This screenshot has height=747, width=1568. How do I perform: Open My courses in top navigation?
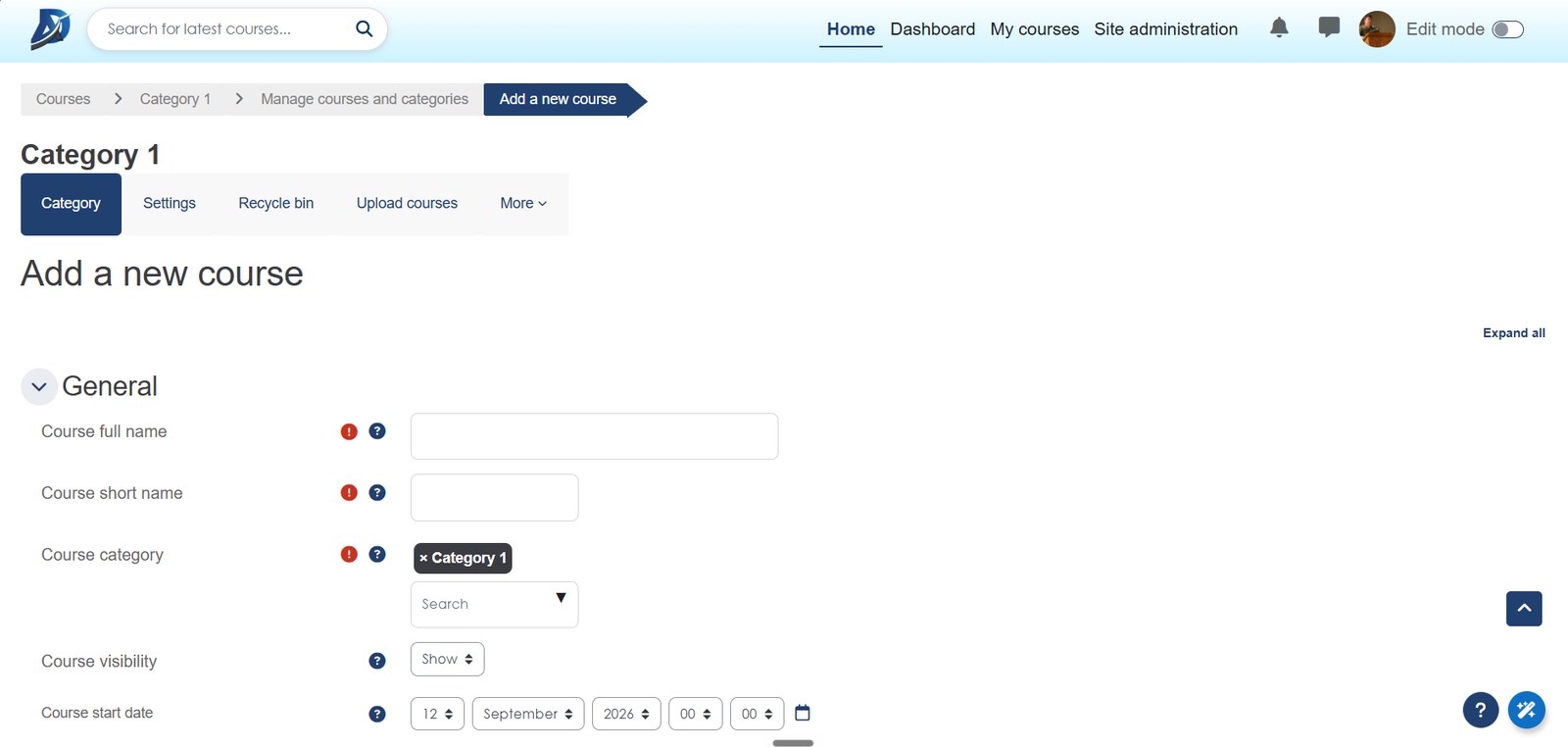pyautogui.click(x=1035, y=29)
